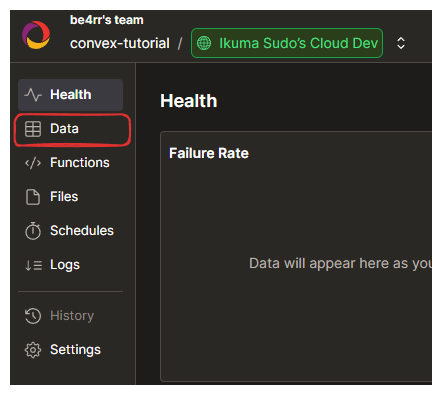Click the Data table icon
442x395 pixels.
click(33, 129)
